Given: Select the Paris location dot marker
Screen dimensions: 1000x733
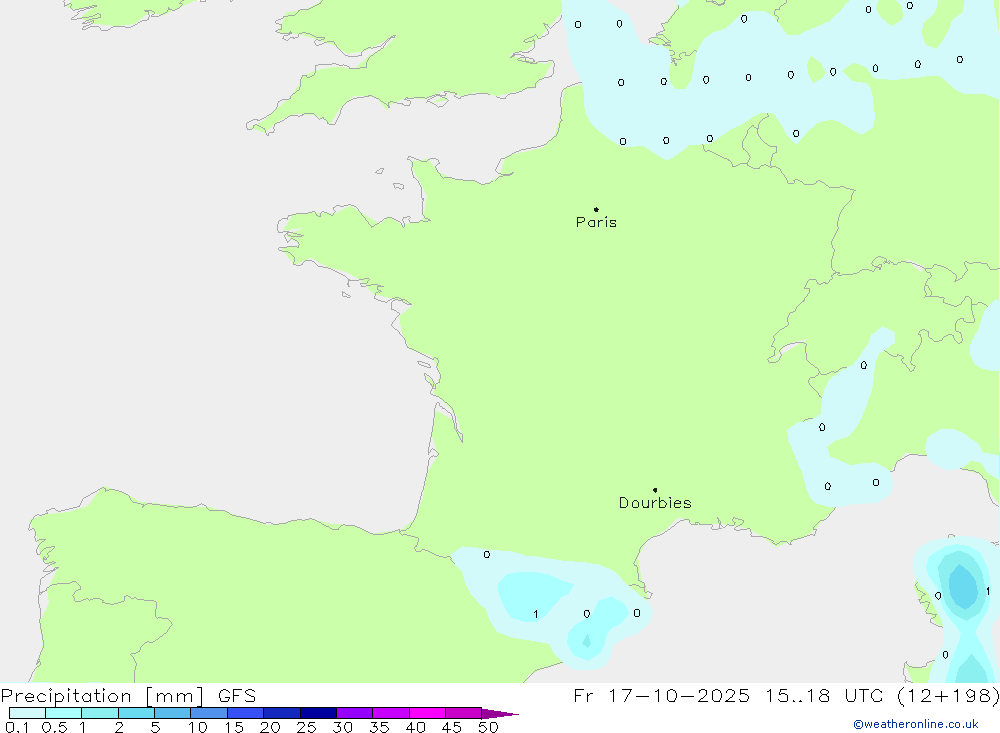Looking at the screenshot, I should coord(596,209).
